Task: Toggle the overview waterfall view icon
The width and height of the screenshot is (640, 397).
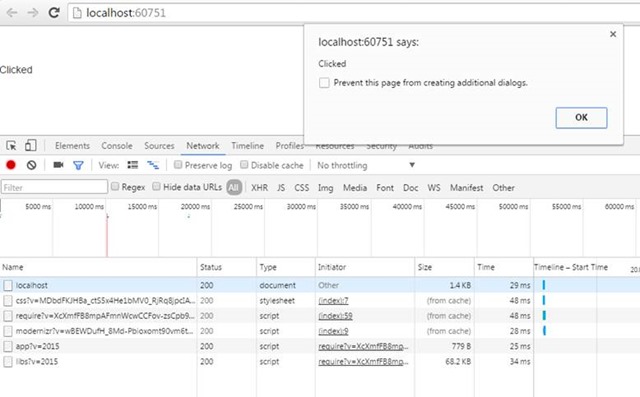Action: [153, 165]
